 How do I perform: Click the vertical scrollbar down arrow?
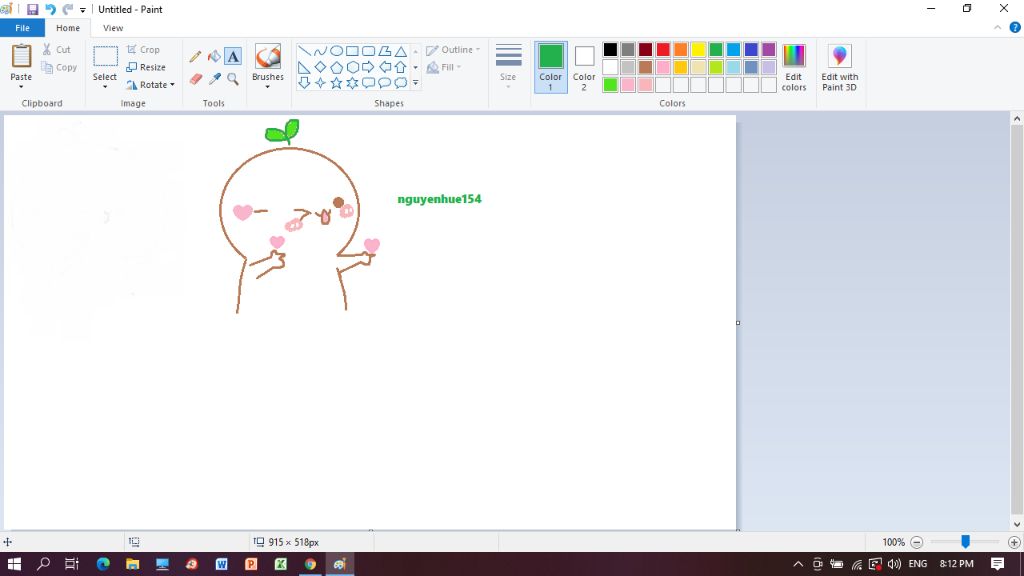[1017, 524]
